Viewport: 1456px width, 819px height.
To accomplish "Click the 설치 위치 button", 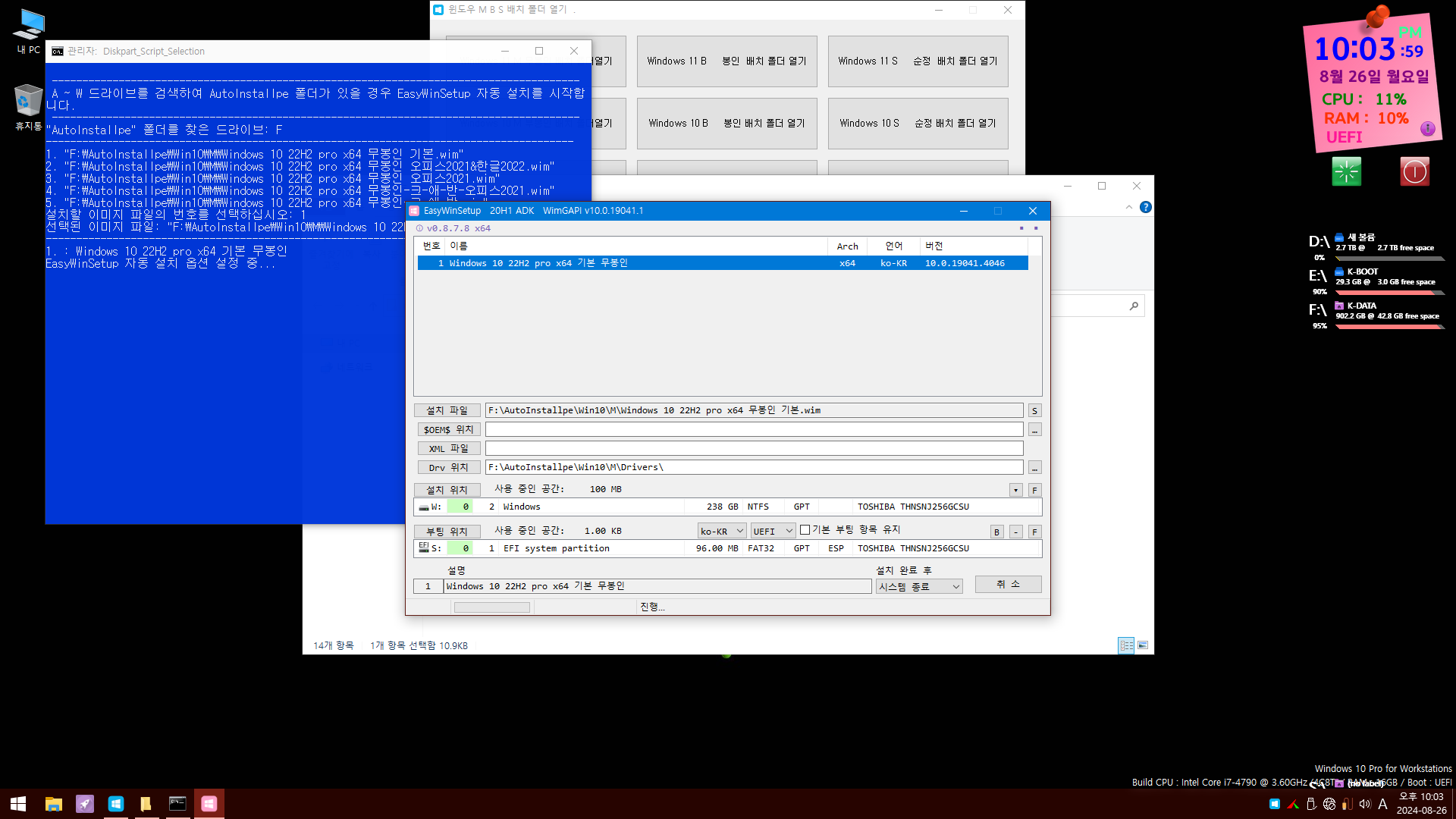I will coord(447,490).
